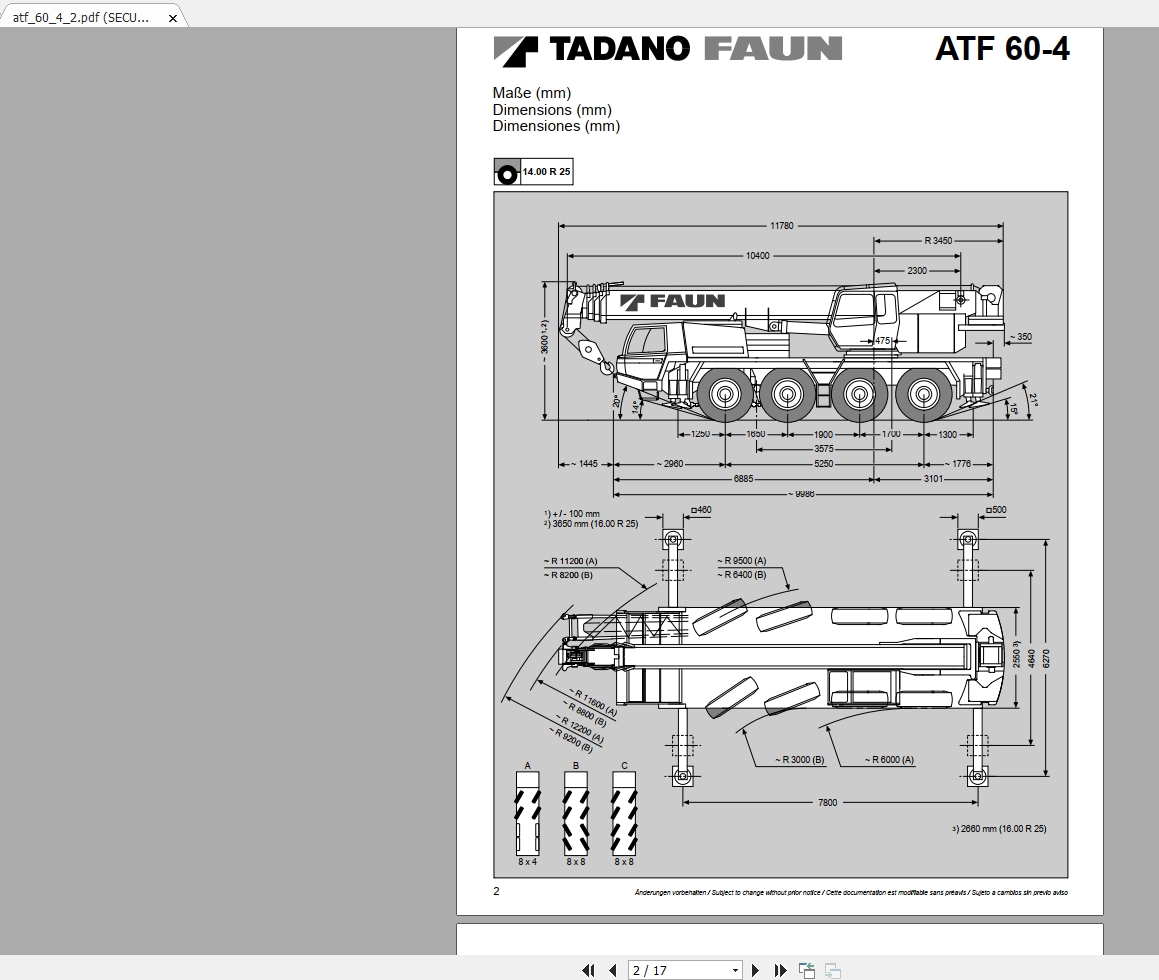Click the grayed next-view forward icon
Image resolution: width=1159 pixels, height=980 pixels.
click(x=831, y=970)
